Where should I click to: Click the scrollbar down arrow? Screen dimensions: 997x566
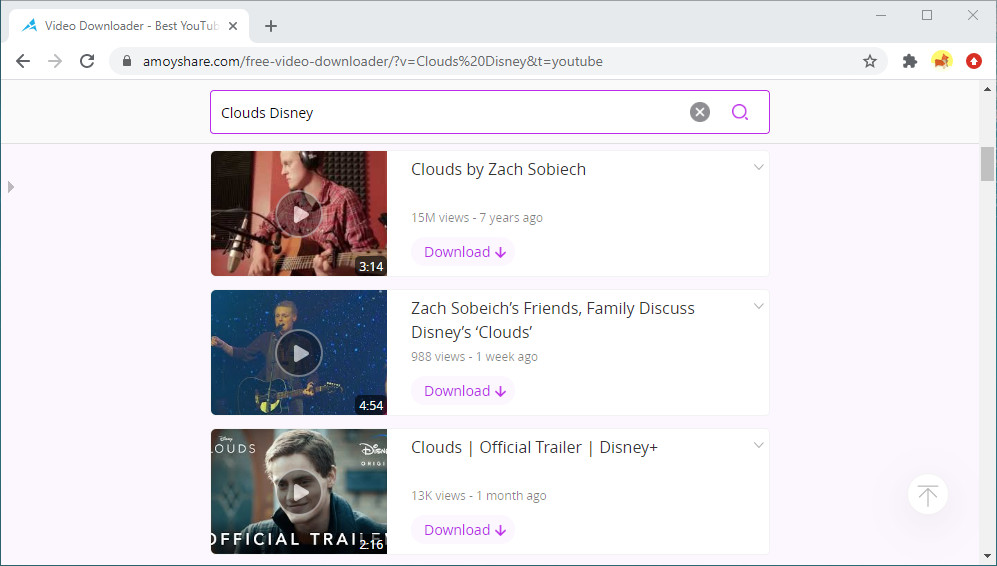pyautogui.click(x=987, y=556)
